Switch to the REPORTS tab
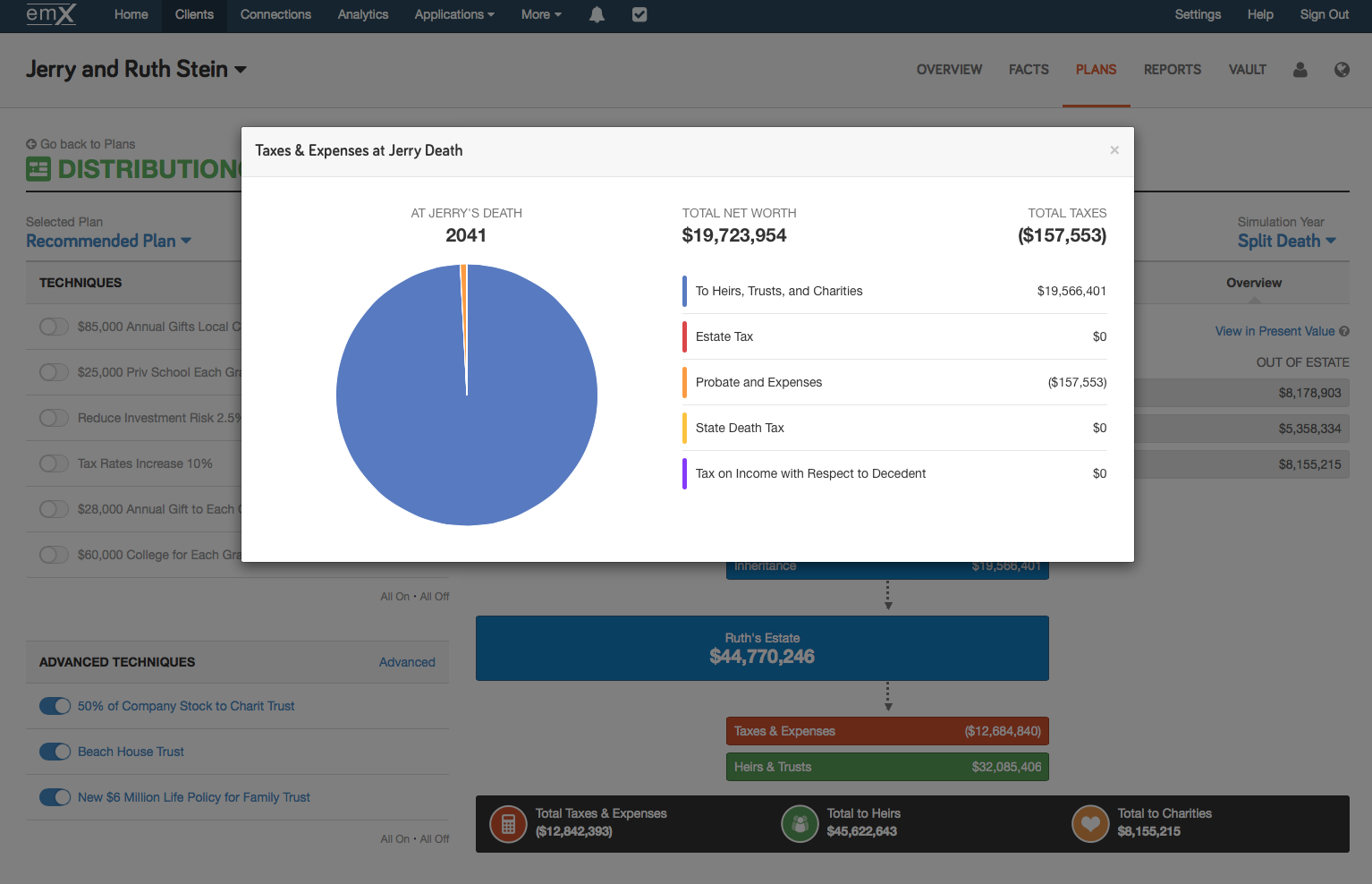 [x=1172, y=69]
